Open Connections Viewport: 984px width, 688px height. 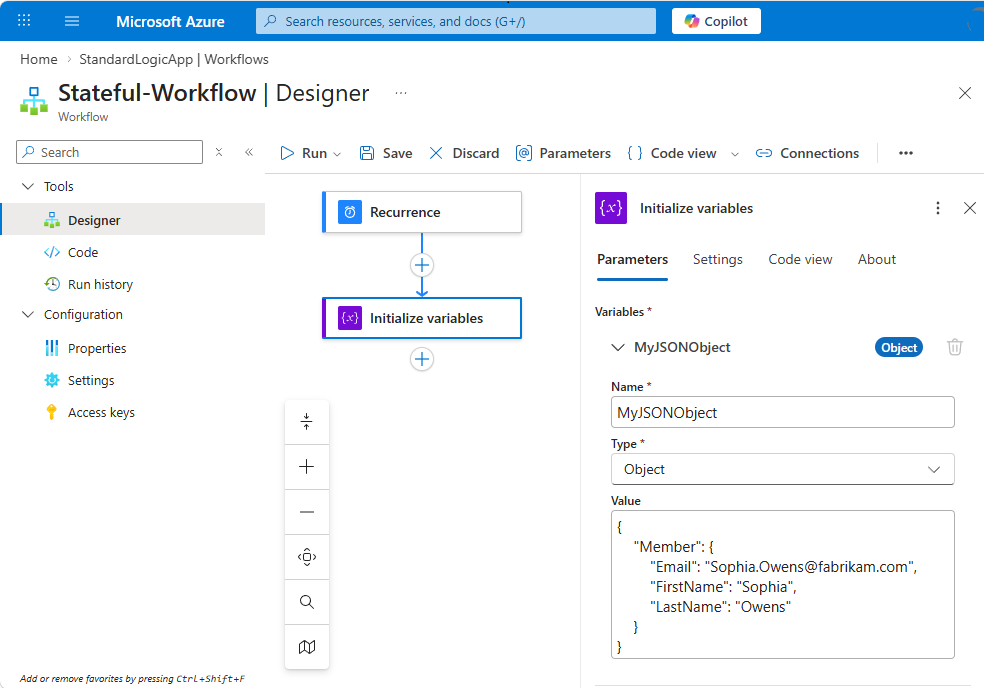click(807, 153)
